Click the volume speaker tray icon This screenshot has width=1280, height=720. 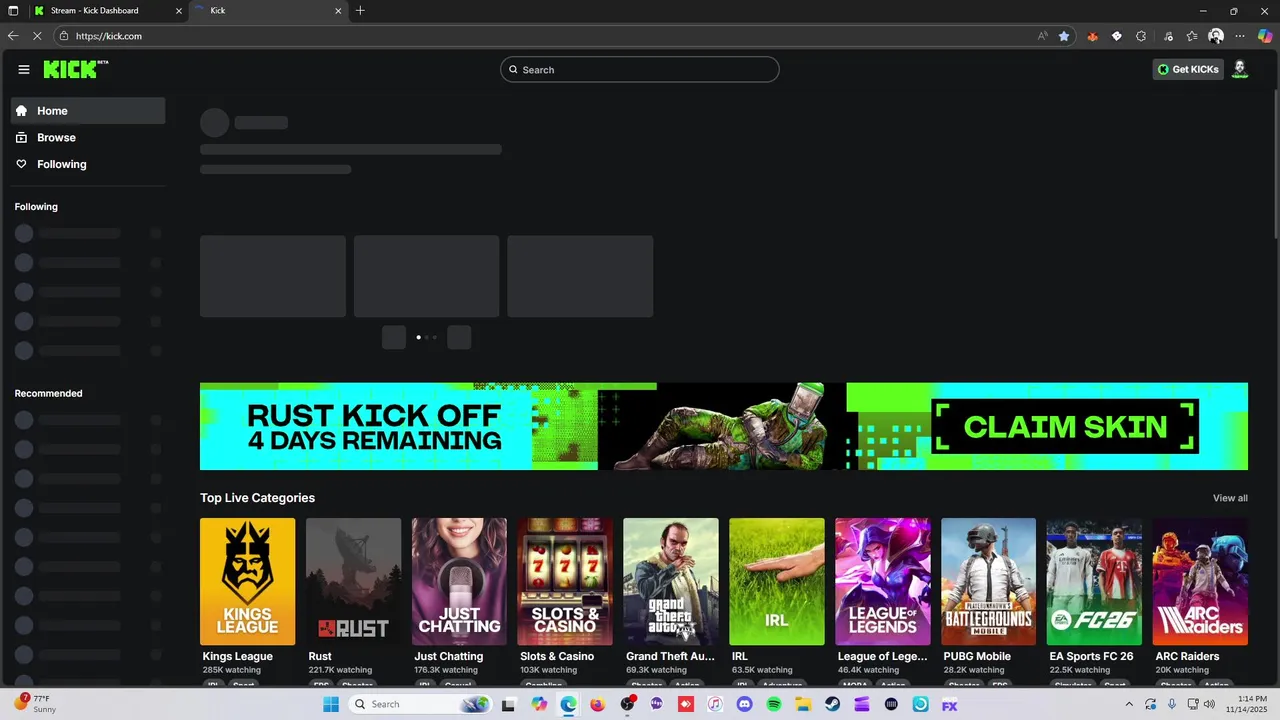point(1211,704)
